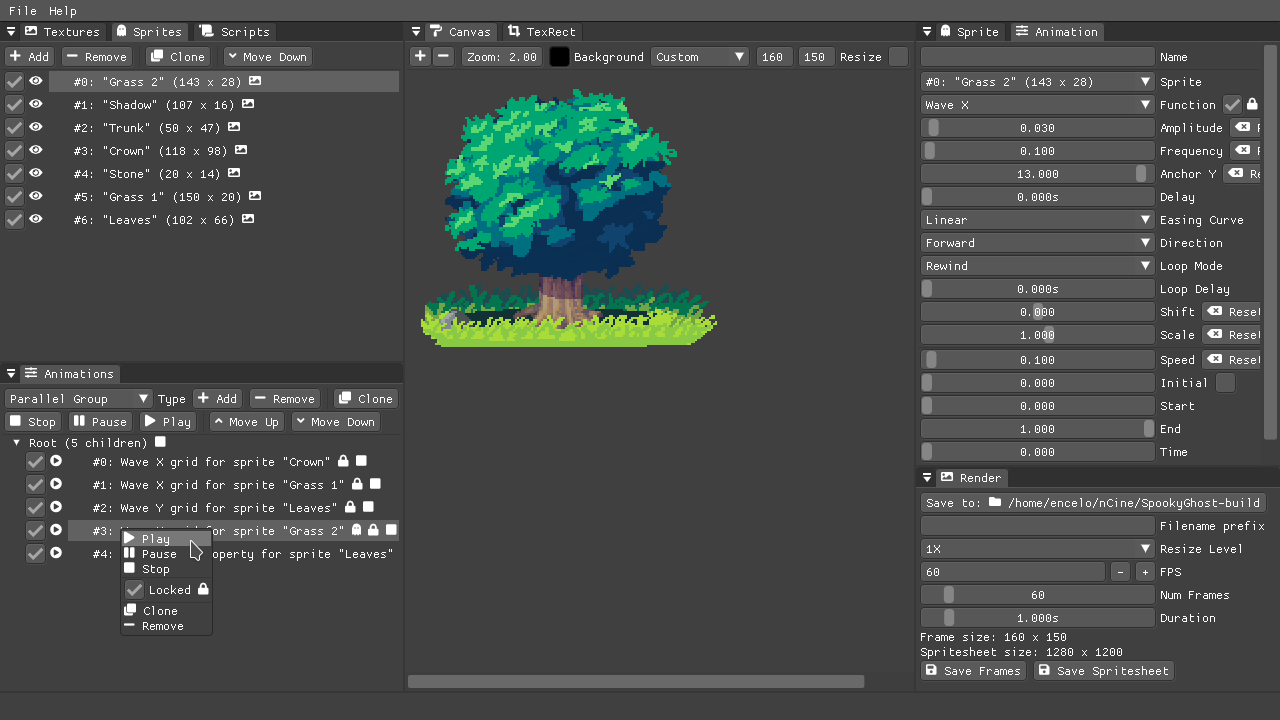Open the Easing Curve dropdown set to Linear

[x=1037, y=219]
